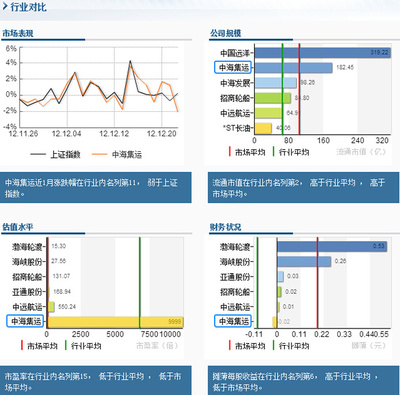Click the 海峡股份 value 27.55
Viewport: 400px width, 395px height.
(58, 261)
